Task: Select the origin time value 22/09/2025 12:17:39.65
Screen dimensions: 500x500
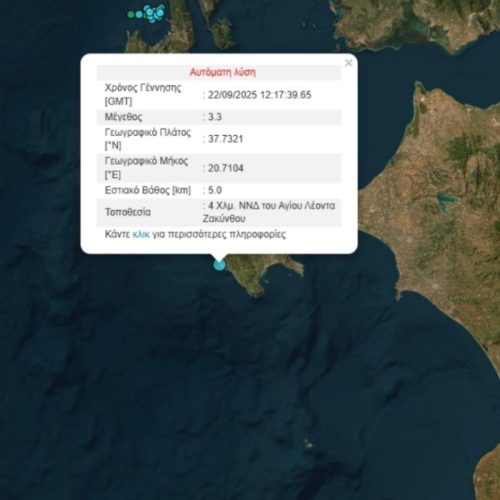Action: (260, 95)
